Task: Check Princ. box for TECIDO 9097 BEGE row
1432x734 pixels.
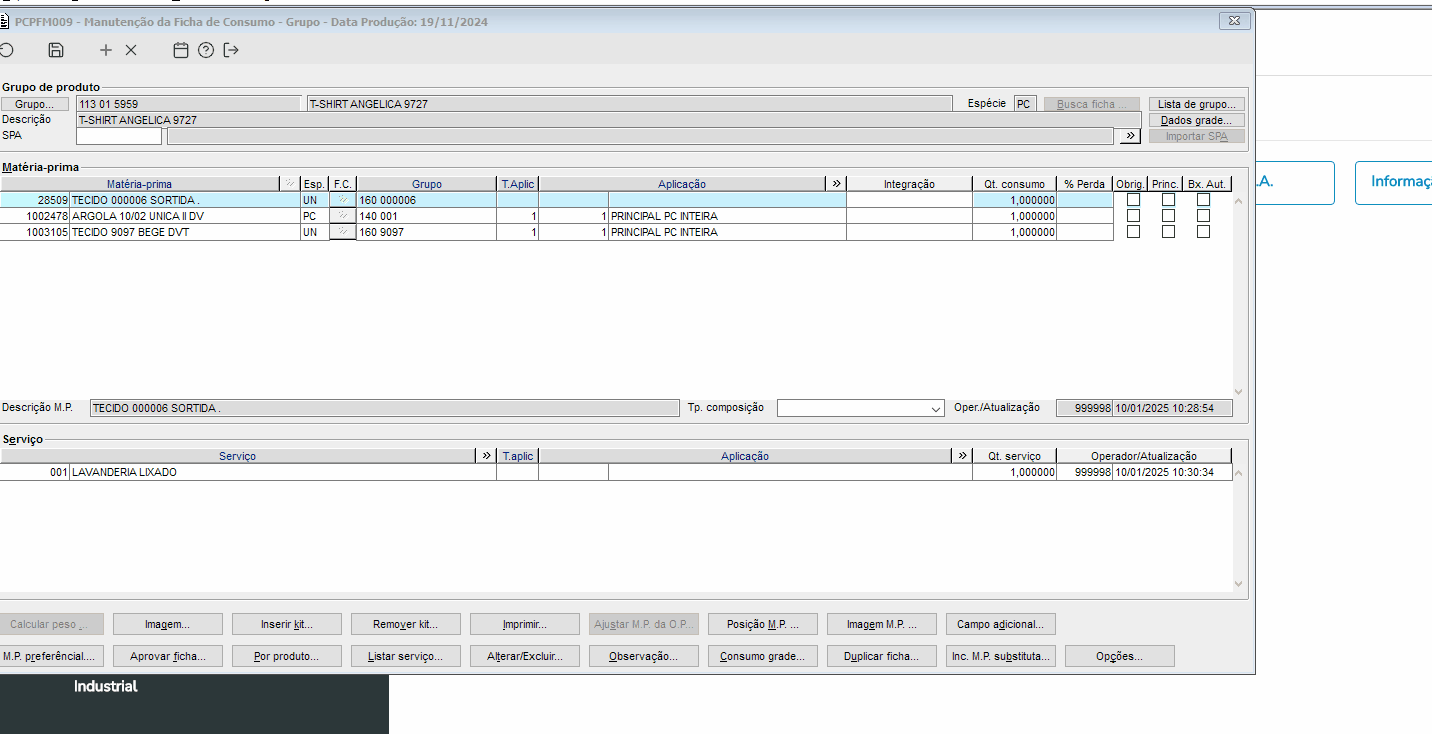Action: pos(1168,232)
